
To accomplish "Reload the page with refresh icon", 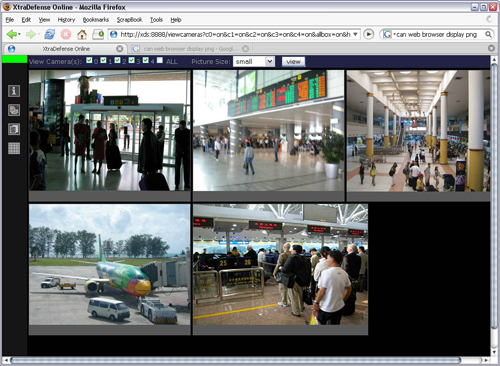I will pyautogui.click(x=50, y=34).
